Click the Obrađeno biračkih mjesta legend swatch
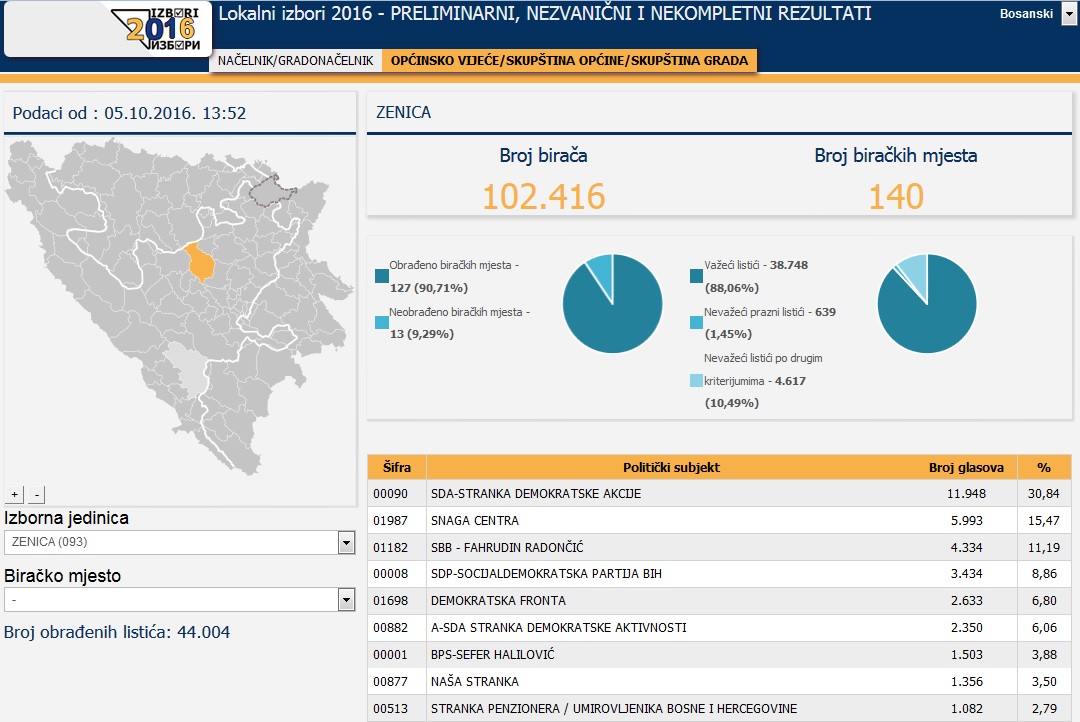Image resolution: width=1080 pixels, height=722 pixels. click(382, 275)
